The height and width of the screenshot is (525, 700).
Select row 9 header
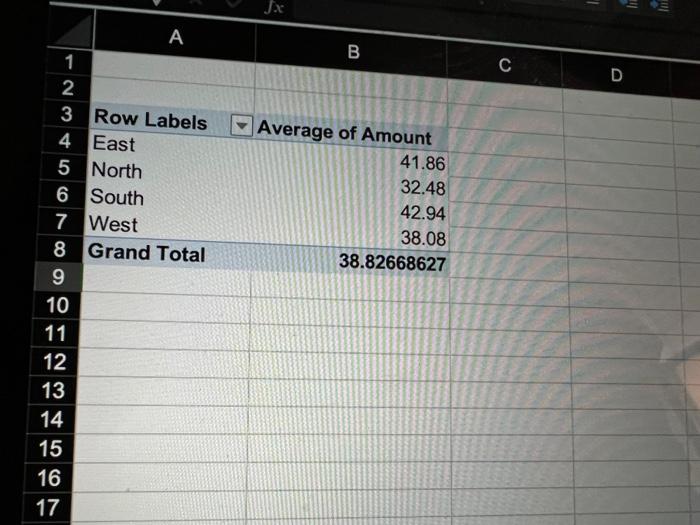pyautogui.click(x=58, y=277)
